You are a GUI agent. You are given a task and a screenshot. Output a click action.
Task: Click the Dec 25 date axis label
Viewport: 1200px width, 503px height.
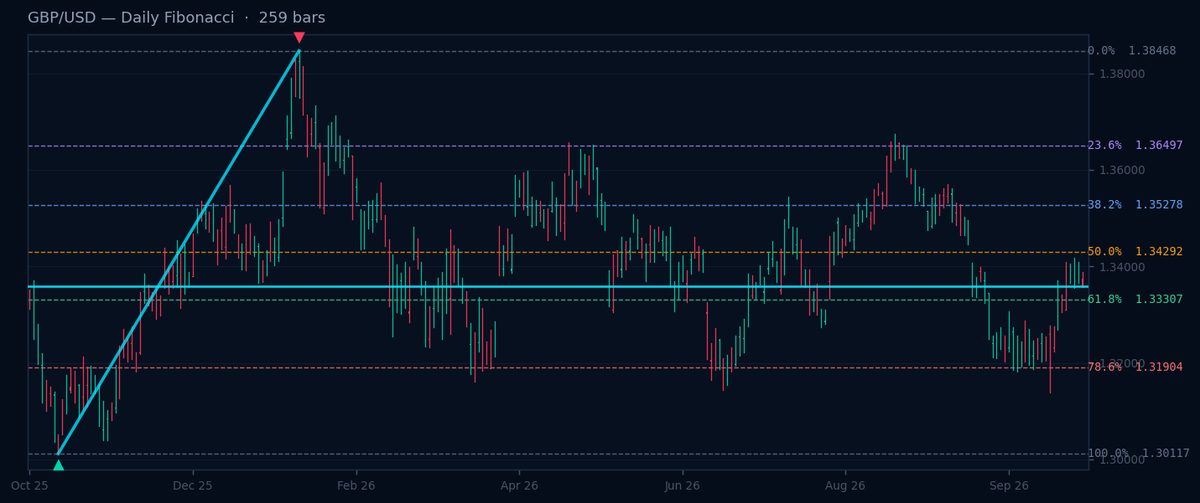pos(193,486)
